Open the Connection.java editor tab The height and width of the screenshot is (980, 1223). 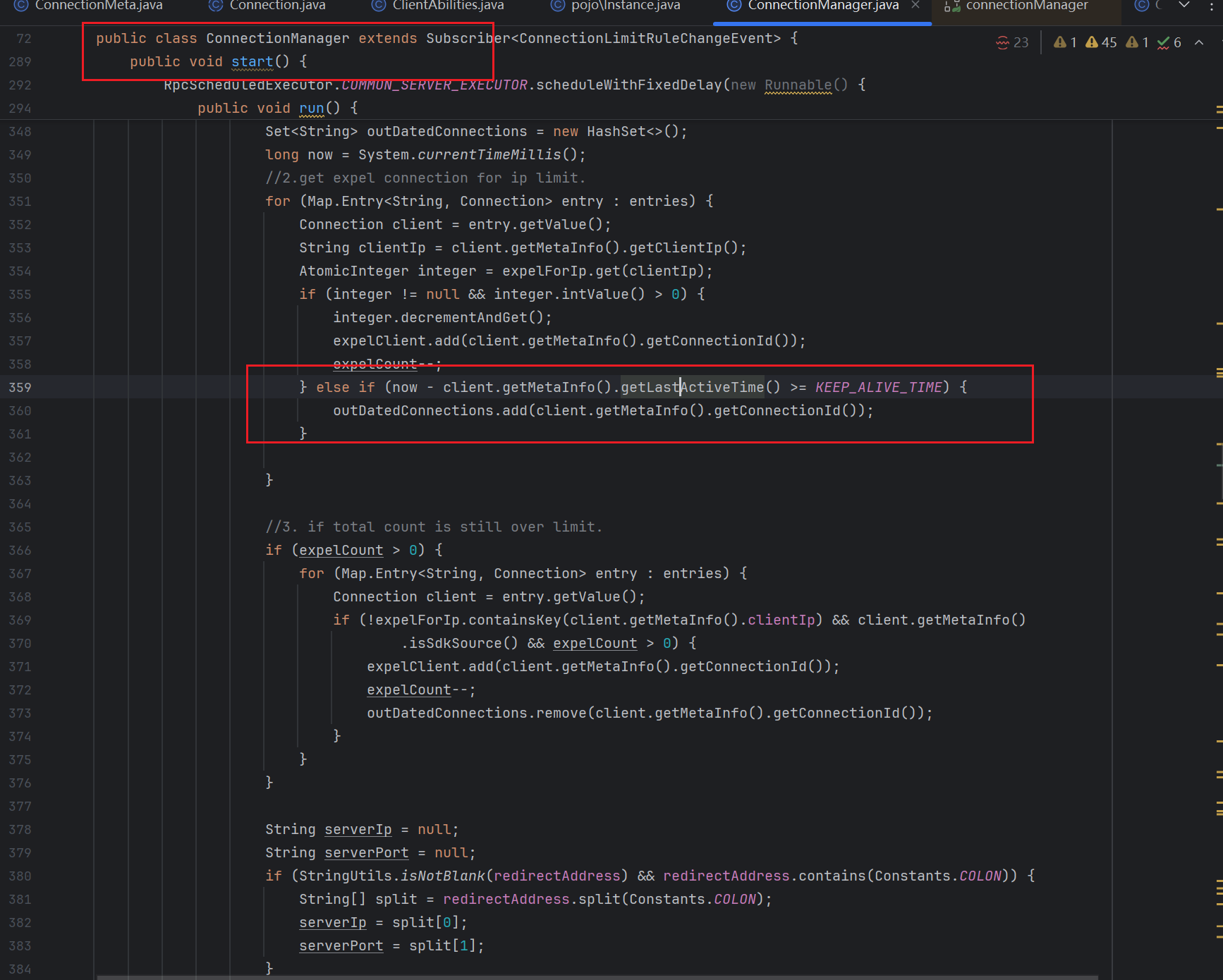click(277, 6)
